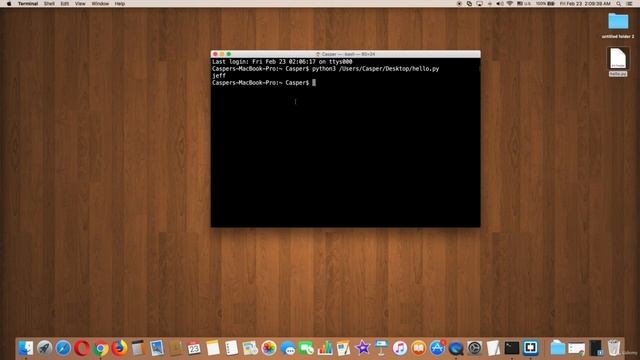Click the U.S. input source flag
640x360 pixels.
[524, 3]
